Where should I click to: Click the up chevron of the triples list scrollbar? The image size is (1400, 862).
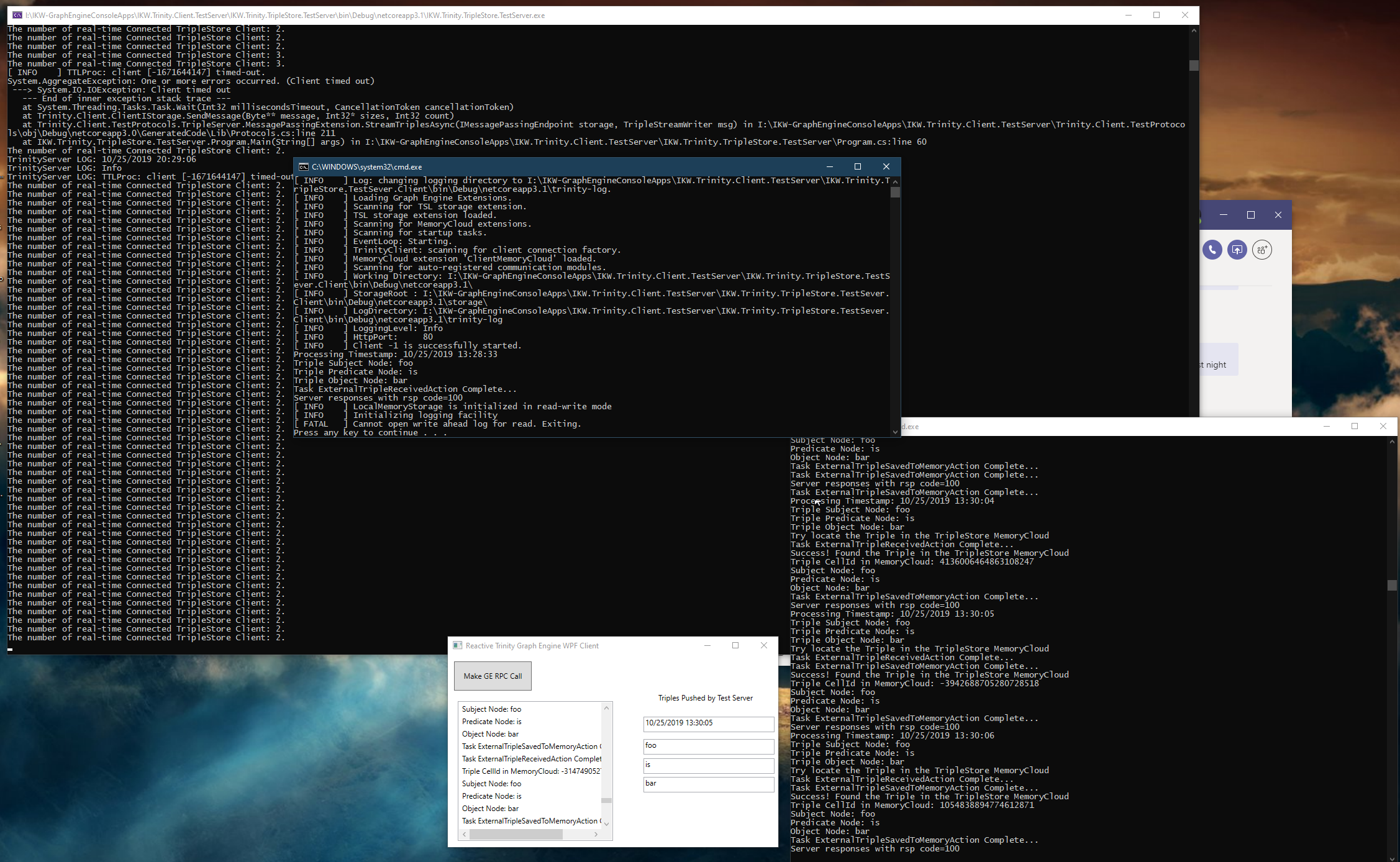click(x=606, y=707)
